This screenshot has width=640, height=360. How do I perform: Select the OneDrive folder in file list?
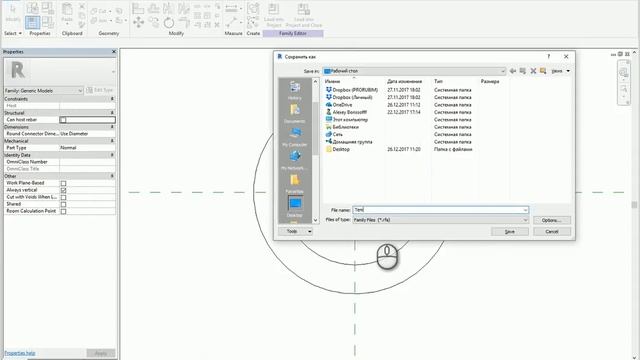coord(339,105)
